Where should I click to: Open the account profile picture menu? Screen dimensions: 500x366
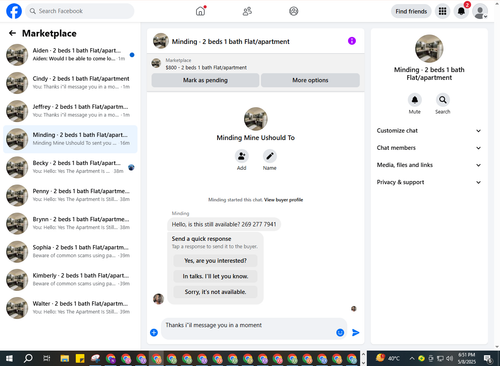coord(480,11)
